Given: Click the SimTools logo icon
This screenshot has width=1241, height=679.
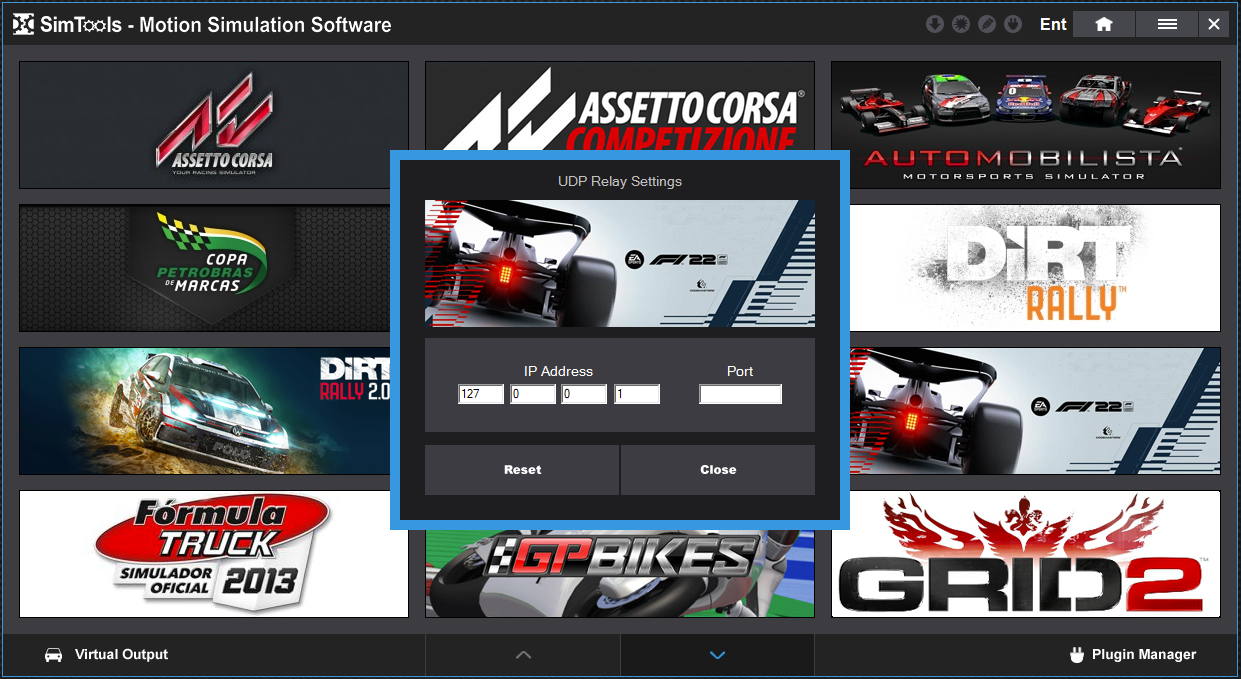Looking at the screenshot, I should (x=23, y=24).
